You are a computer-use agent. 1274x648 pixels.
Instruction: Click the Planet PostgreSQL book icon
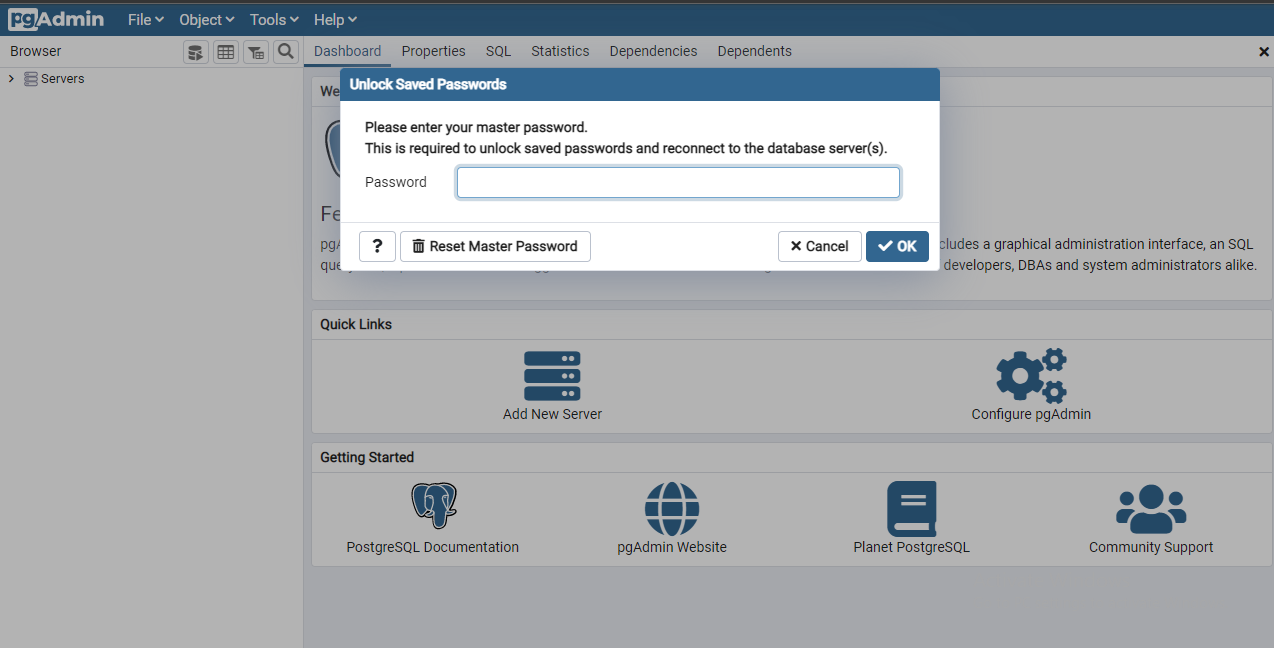[x=911, y=509]
